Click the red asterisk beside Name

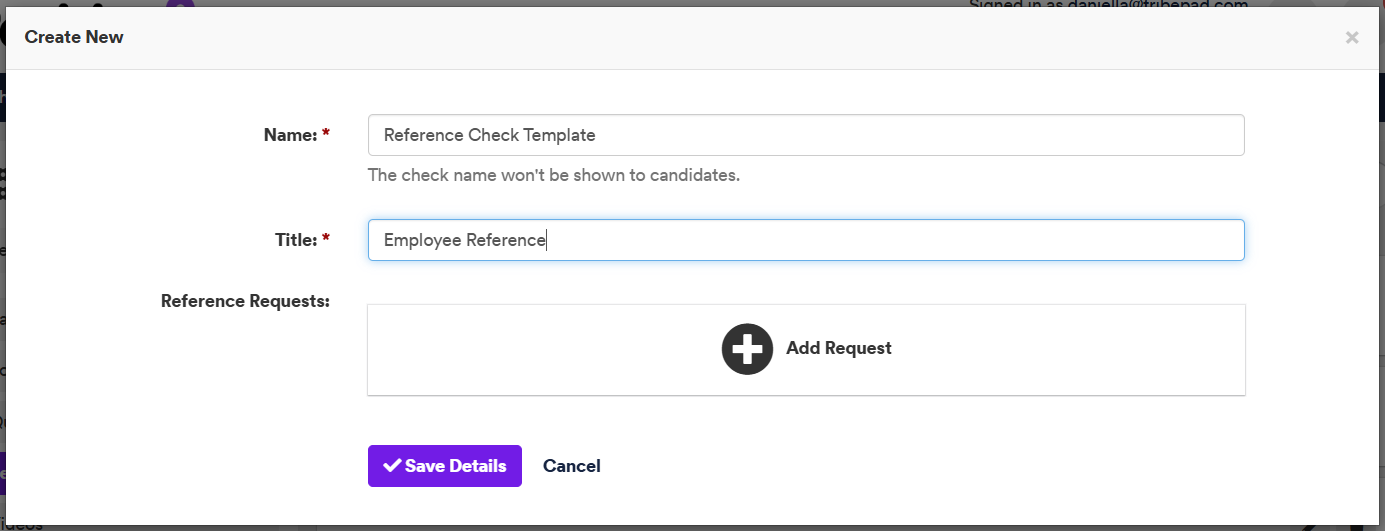tap(326, 134)
